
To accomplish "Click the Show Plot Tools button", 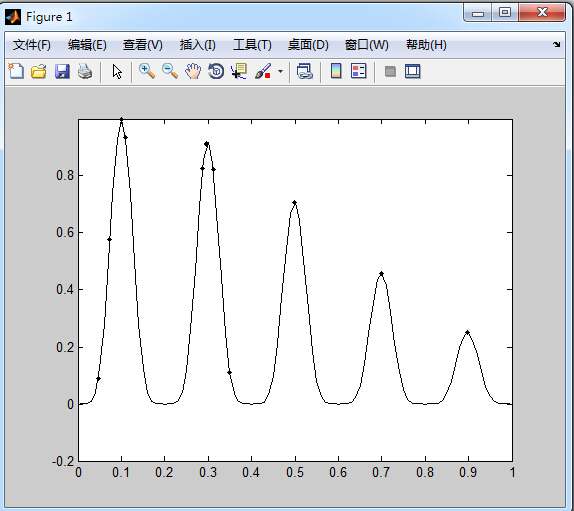I will point(413,71).
